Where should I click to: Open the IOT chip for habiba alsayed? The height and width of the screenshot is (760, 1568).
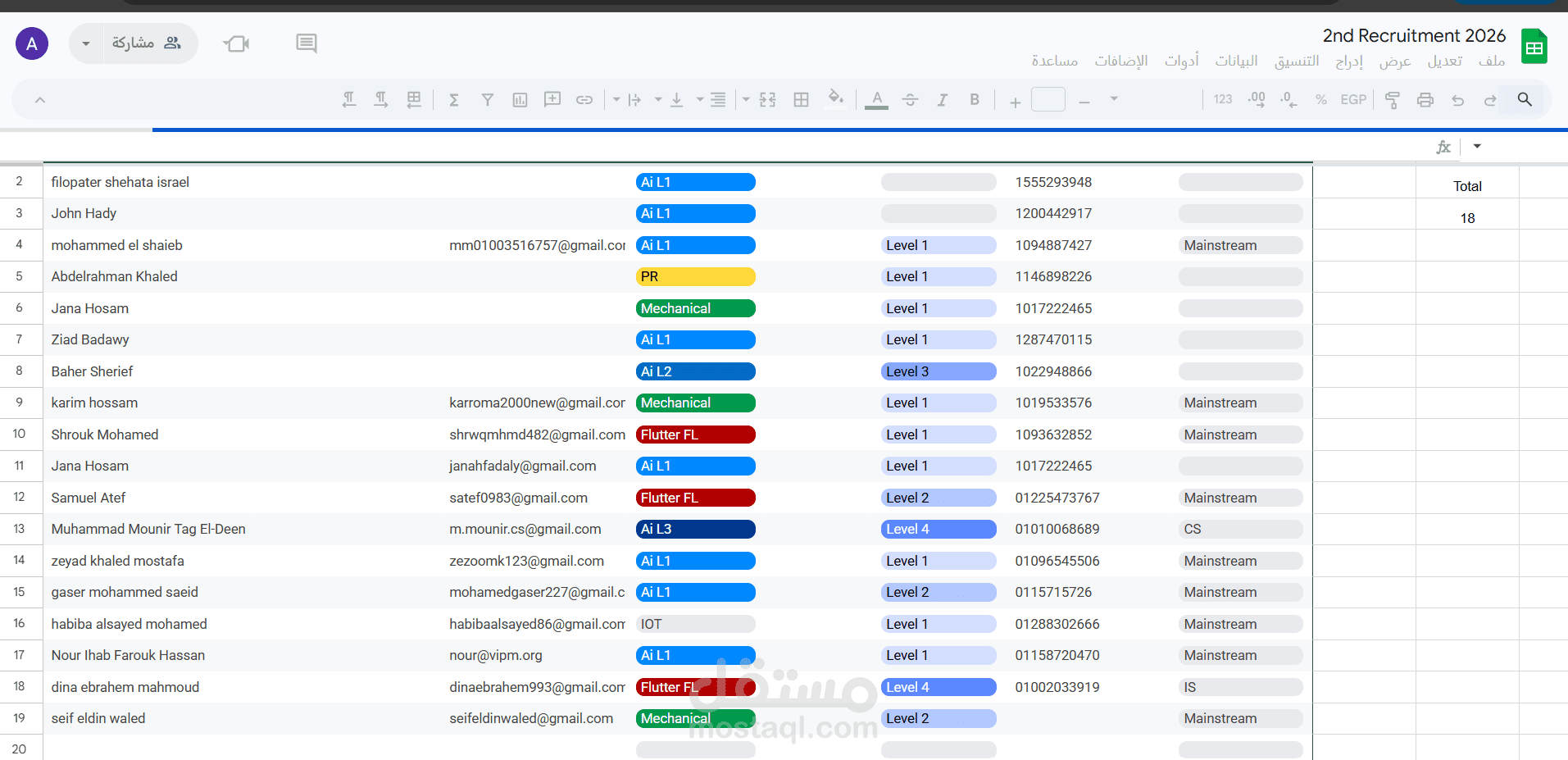[696, 624]
